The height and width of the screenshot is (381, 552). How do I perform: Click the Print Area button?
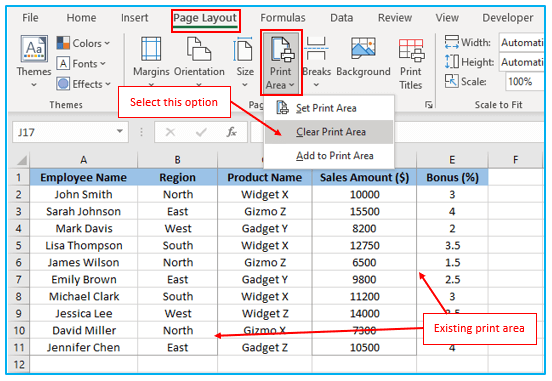tap(281, 62)
